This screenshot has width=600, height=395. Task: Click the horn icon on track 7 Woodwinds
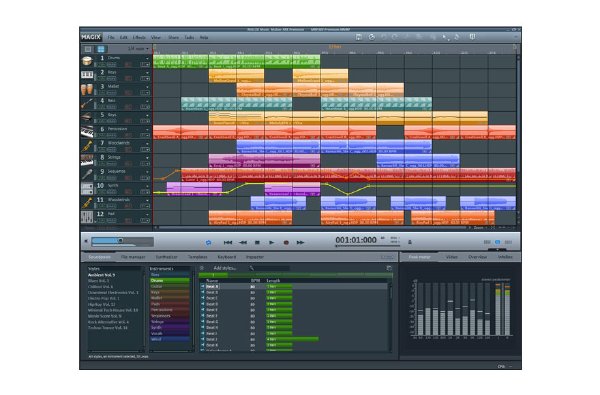coord(87,146)
